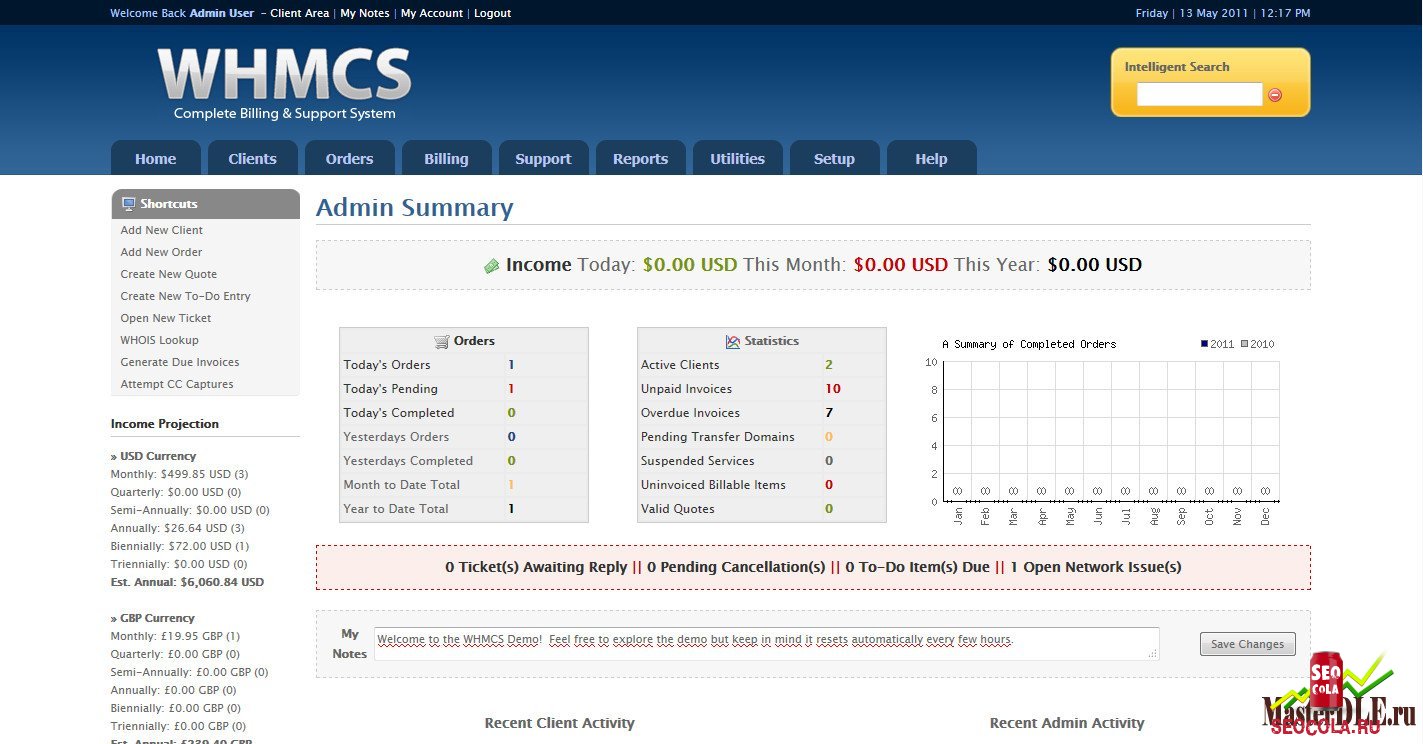Click Unpaid Invoices count 10
Image resolution: width=1423 pixels, height=744 pixels.
point(832,389)
